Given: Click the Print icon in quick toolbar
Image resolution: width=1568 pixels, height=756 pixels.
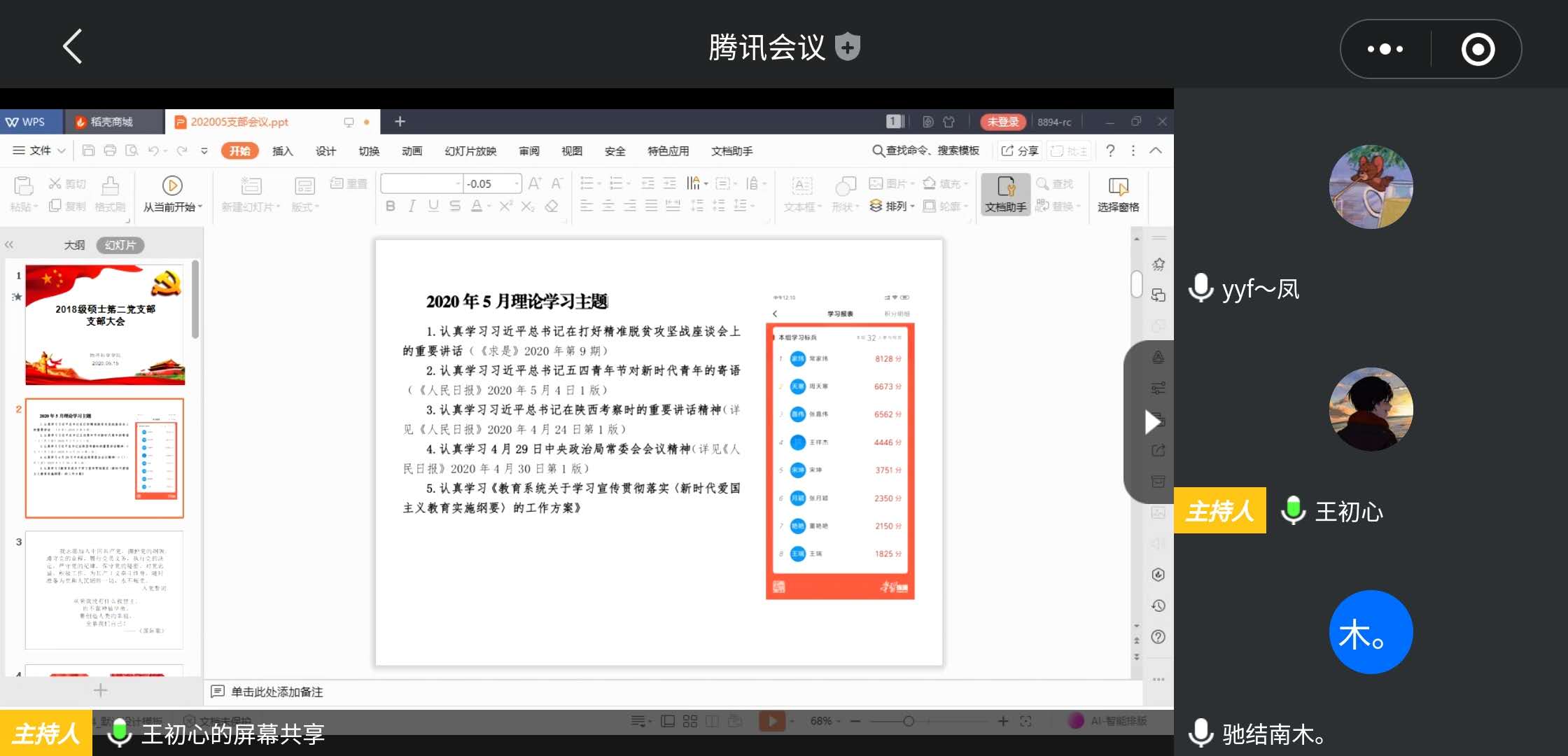Looking at the screenshot, I should [x=110, y=150].
